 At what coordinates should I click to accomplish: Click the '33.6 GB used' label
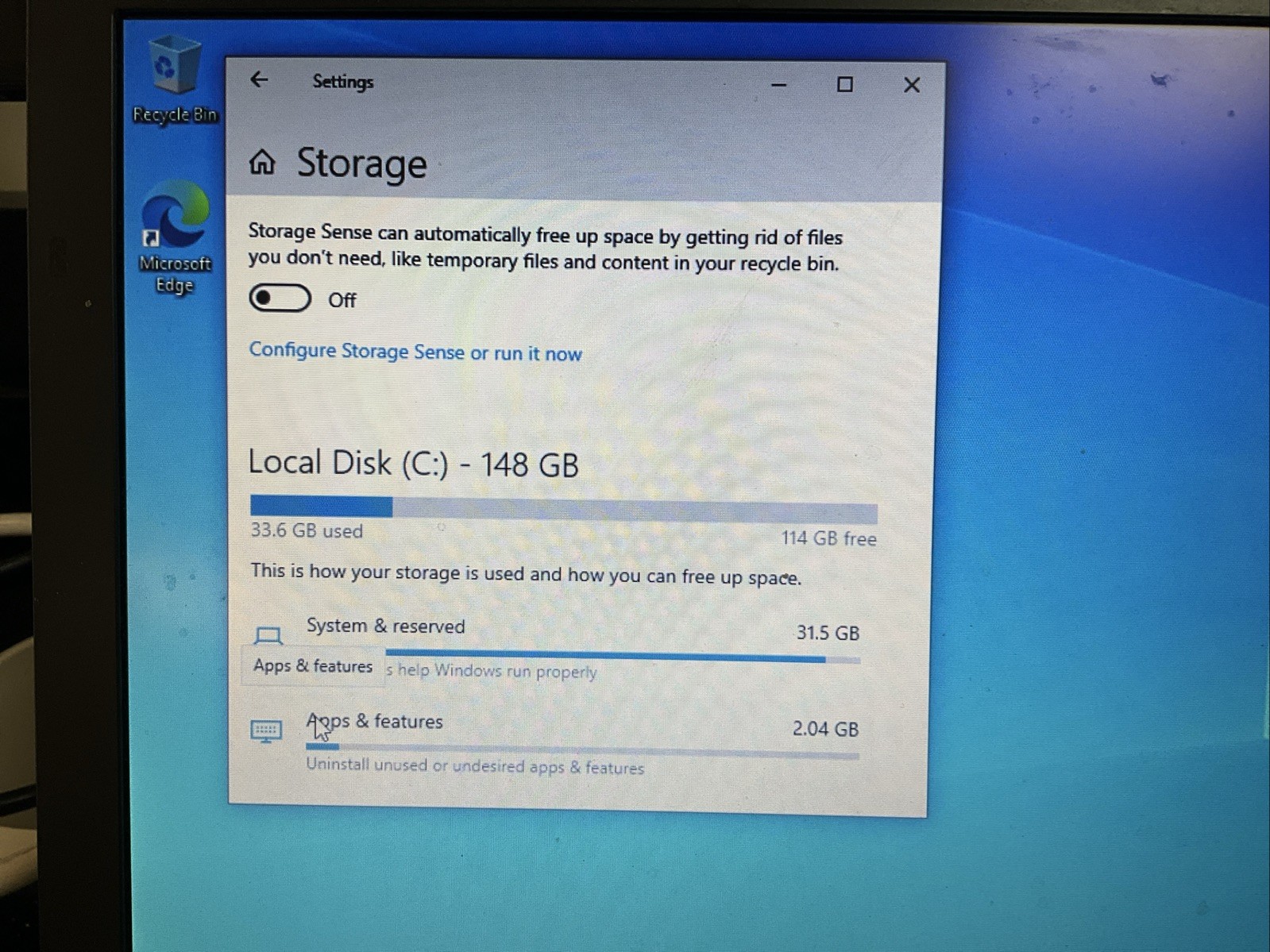point(307,530)
